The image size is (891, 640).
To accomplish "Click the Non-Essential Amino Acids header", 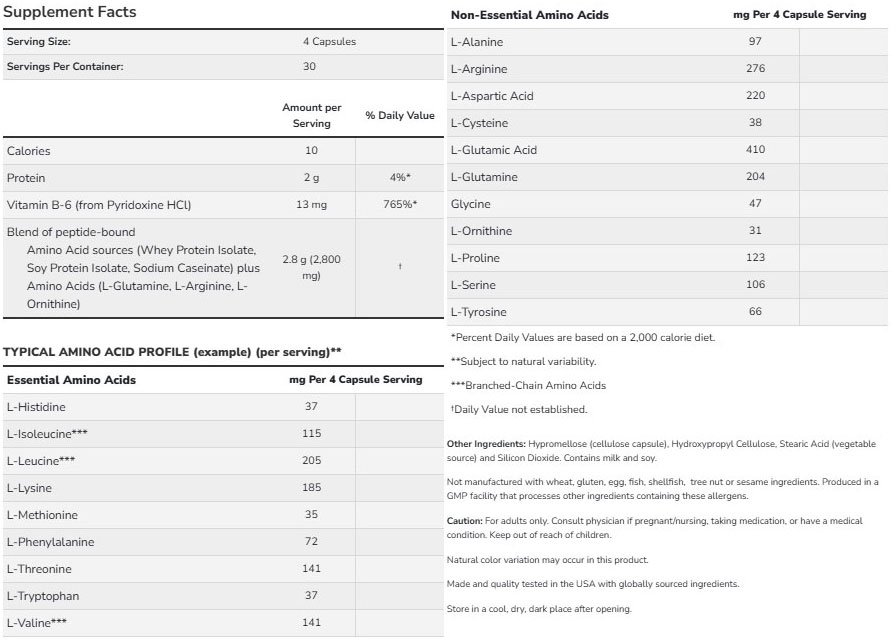I will [529, 15].
